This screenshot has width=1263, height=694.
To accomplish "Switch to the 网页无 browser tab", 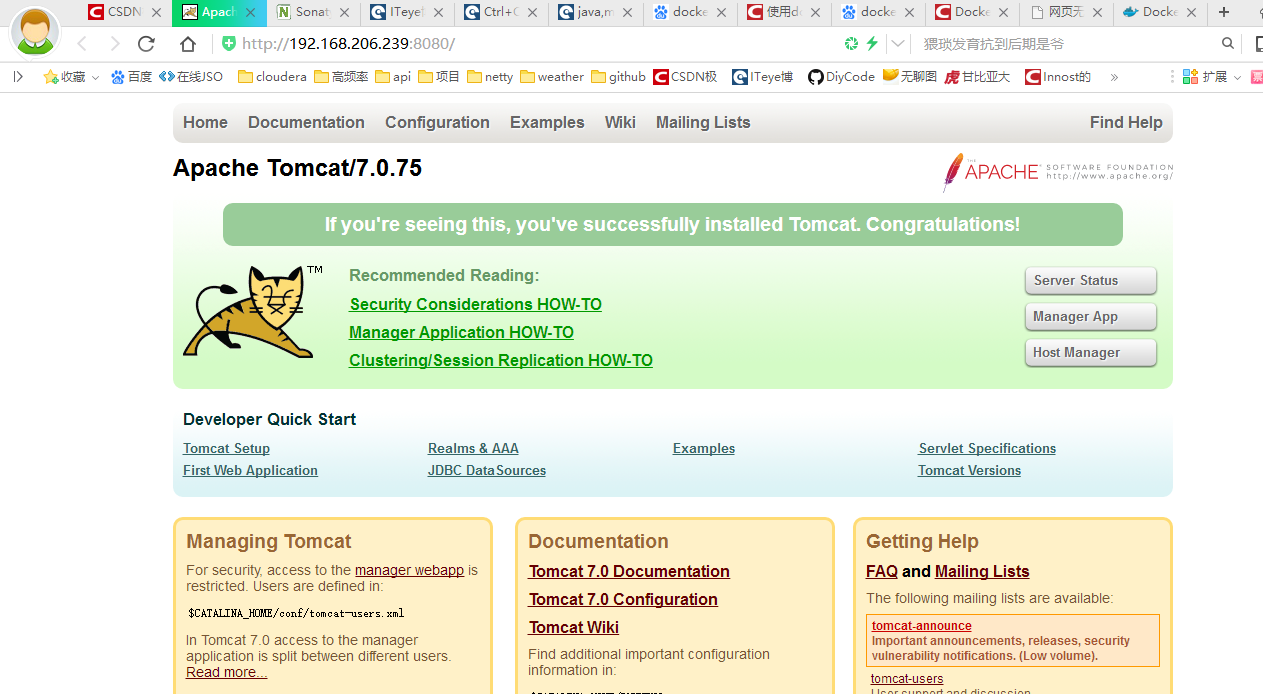I will [1066, 12].
